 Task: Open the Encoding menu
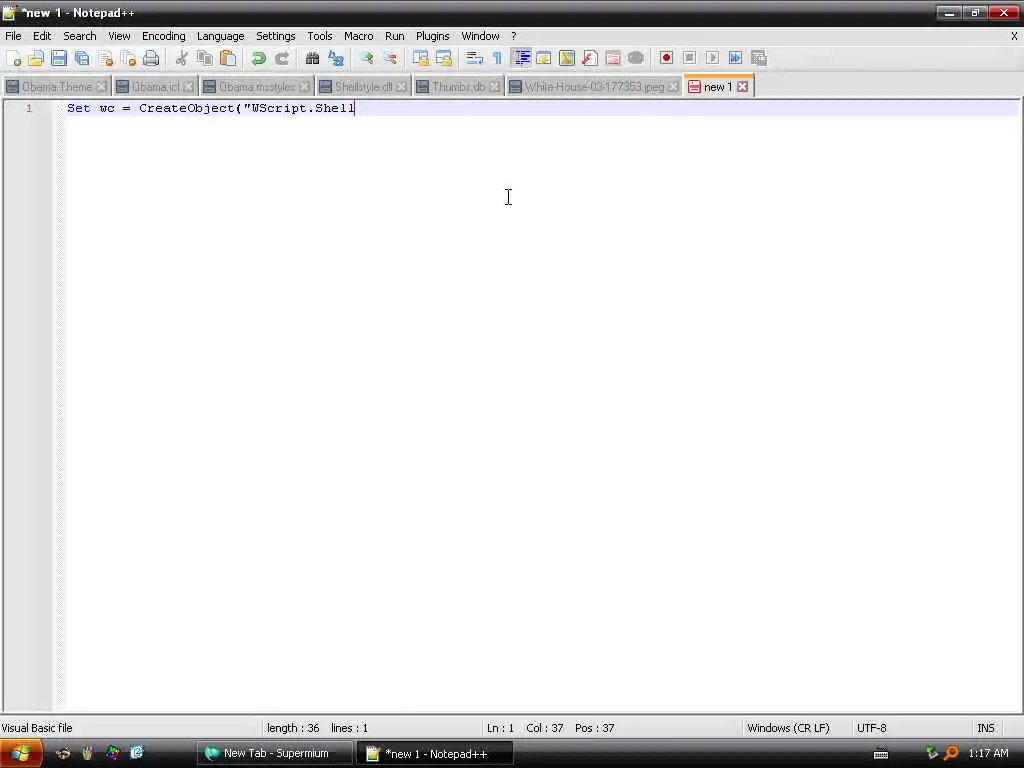coord(164,36)
